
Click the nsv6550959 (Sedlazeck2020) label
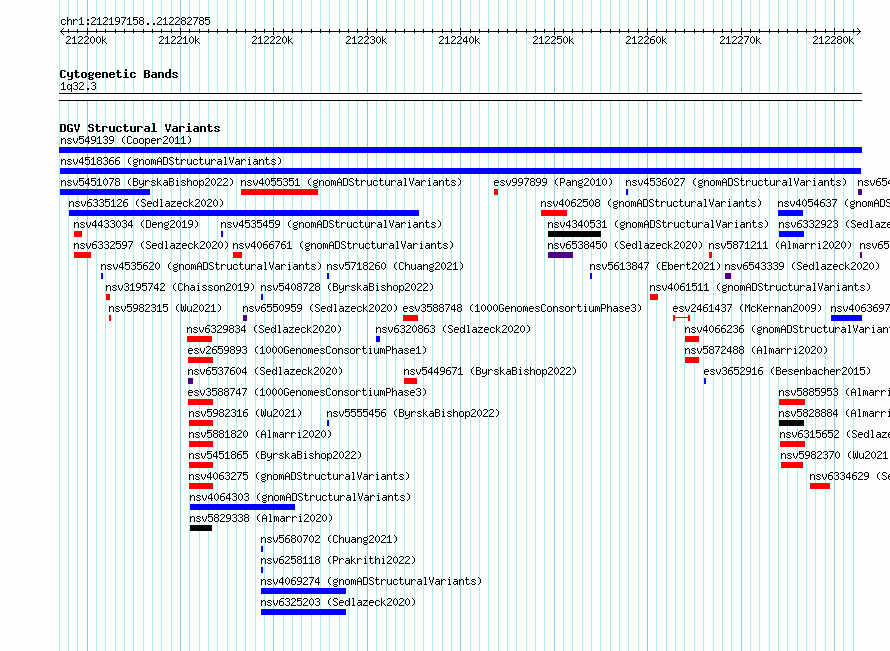point(320,308)
